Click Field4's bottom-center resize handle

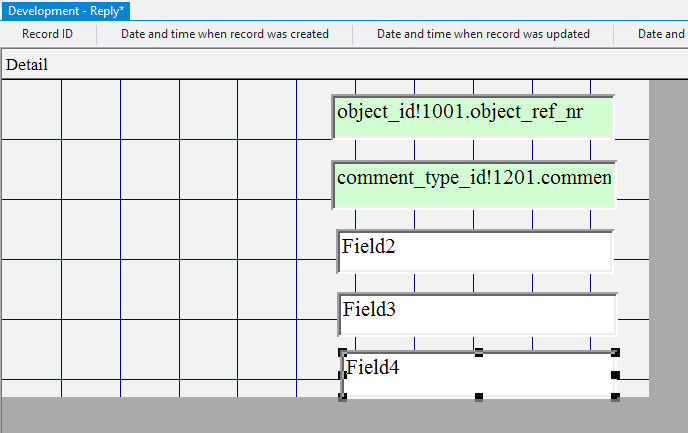479,397
